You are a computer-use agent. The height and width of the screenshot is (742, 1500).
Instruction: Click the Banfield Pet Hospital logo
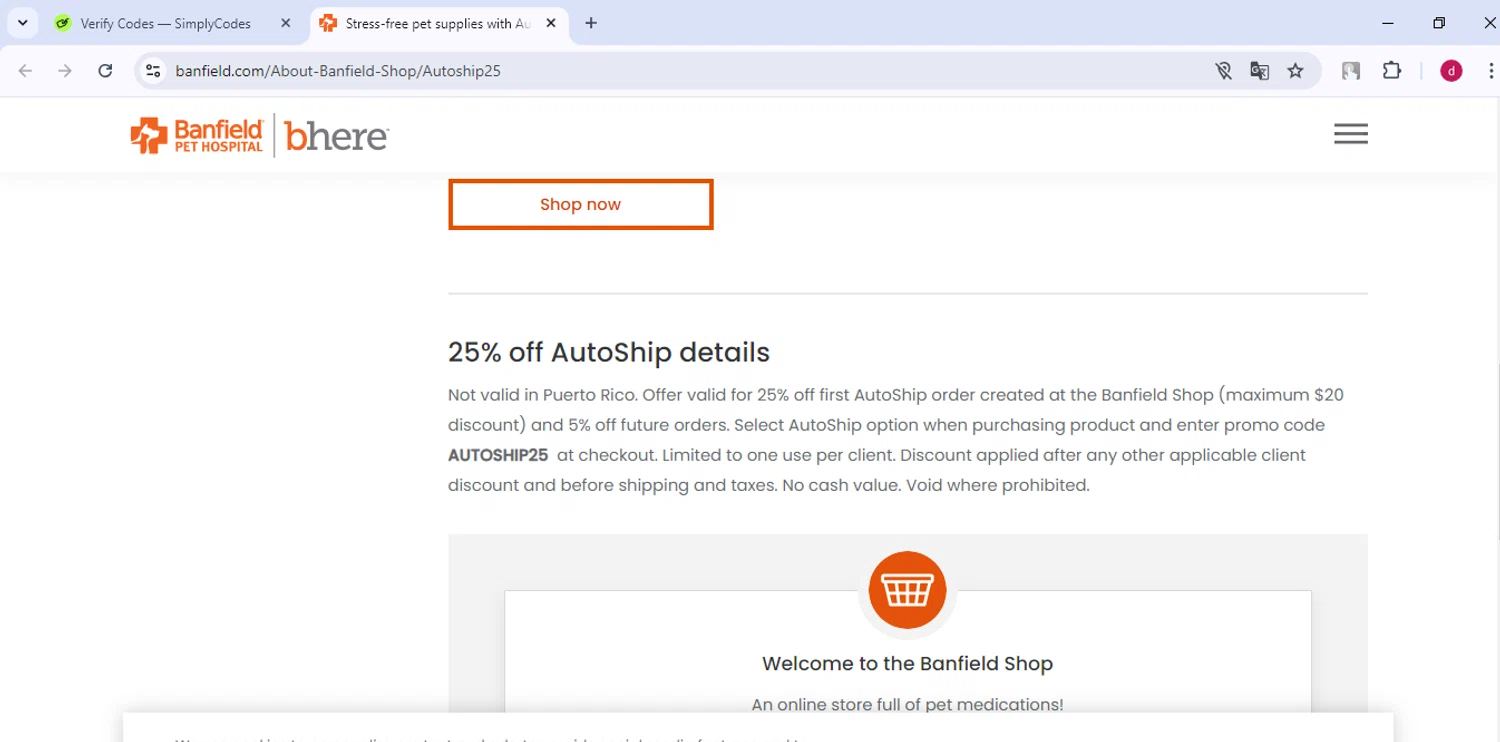pos(197,135)
